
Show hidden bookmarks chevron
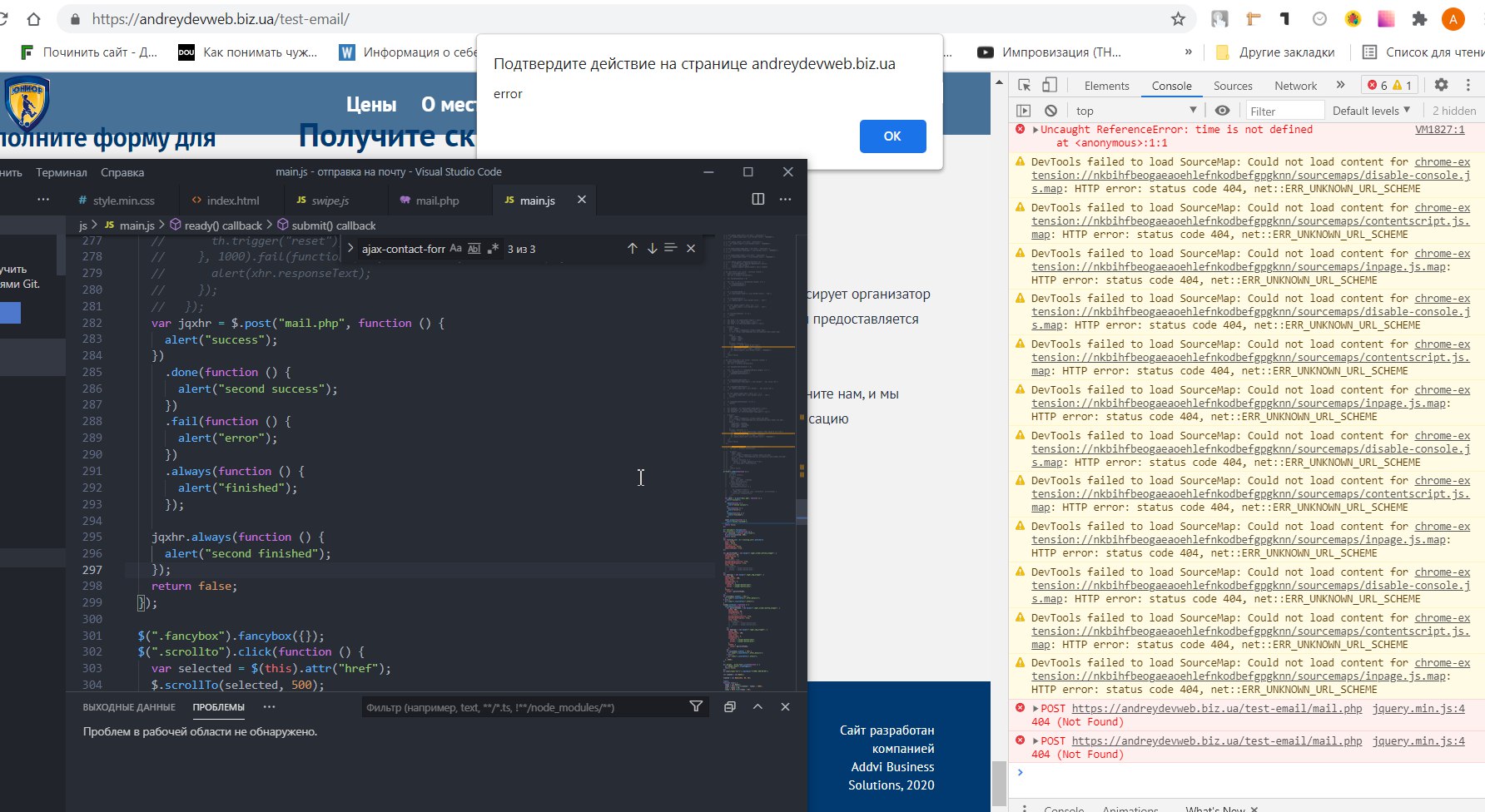(1189, 52)
